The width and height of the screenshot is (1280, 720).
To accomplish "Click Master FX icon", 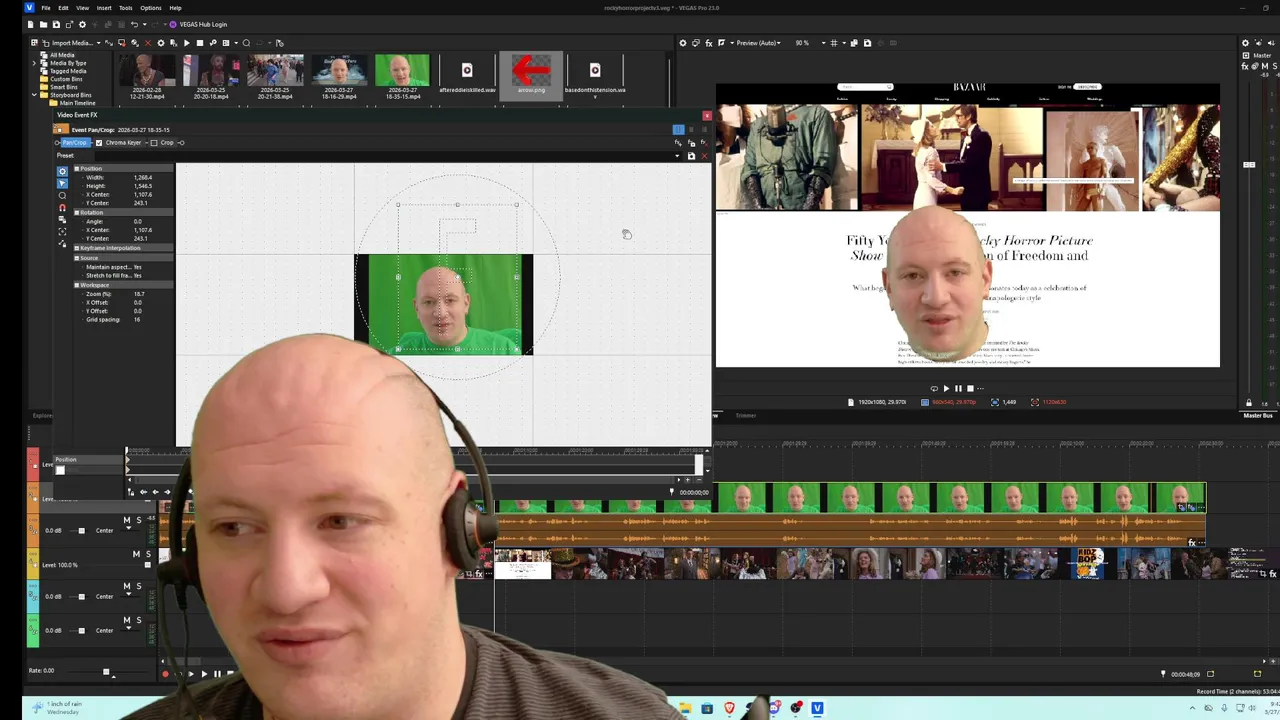I will [x=1245, y=66].
